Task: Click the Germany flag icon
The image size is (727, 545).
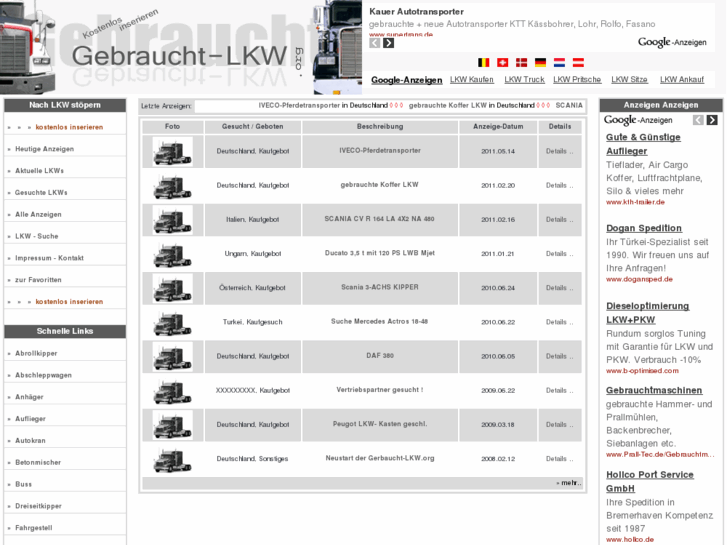Action: [x=541, y=62]
